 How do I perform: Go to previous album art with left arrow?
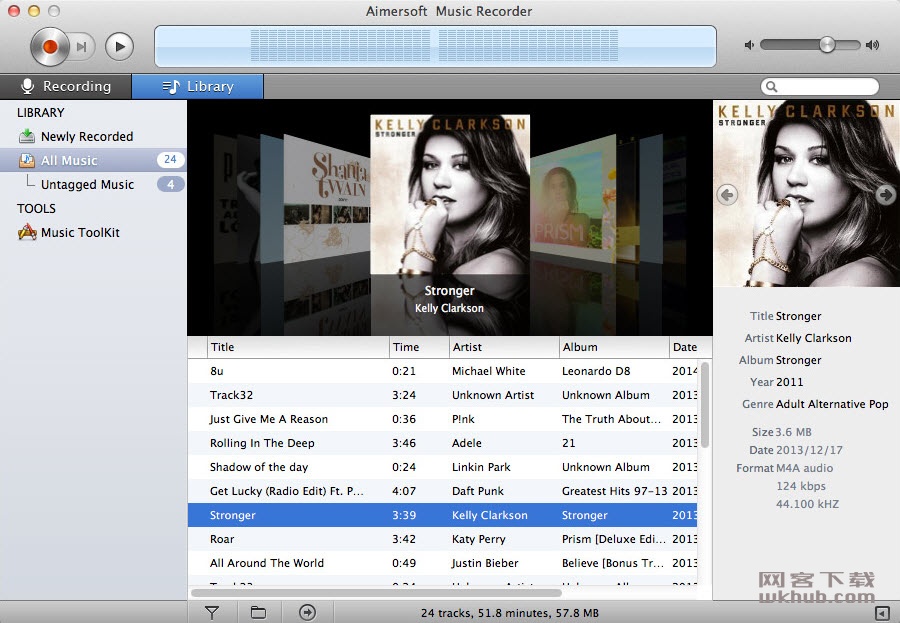click(x=727, y=195)
